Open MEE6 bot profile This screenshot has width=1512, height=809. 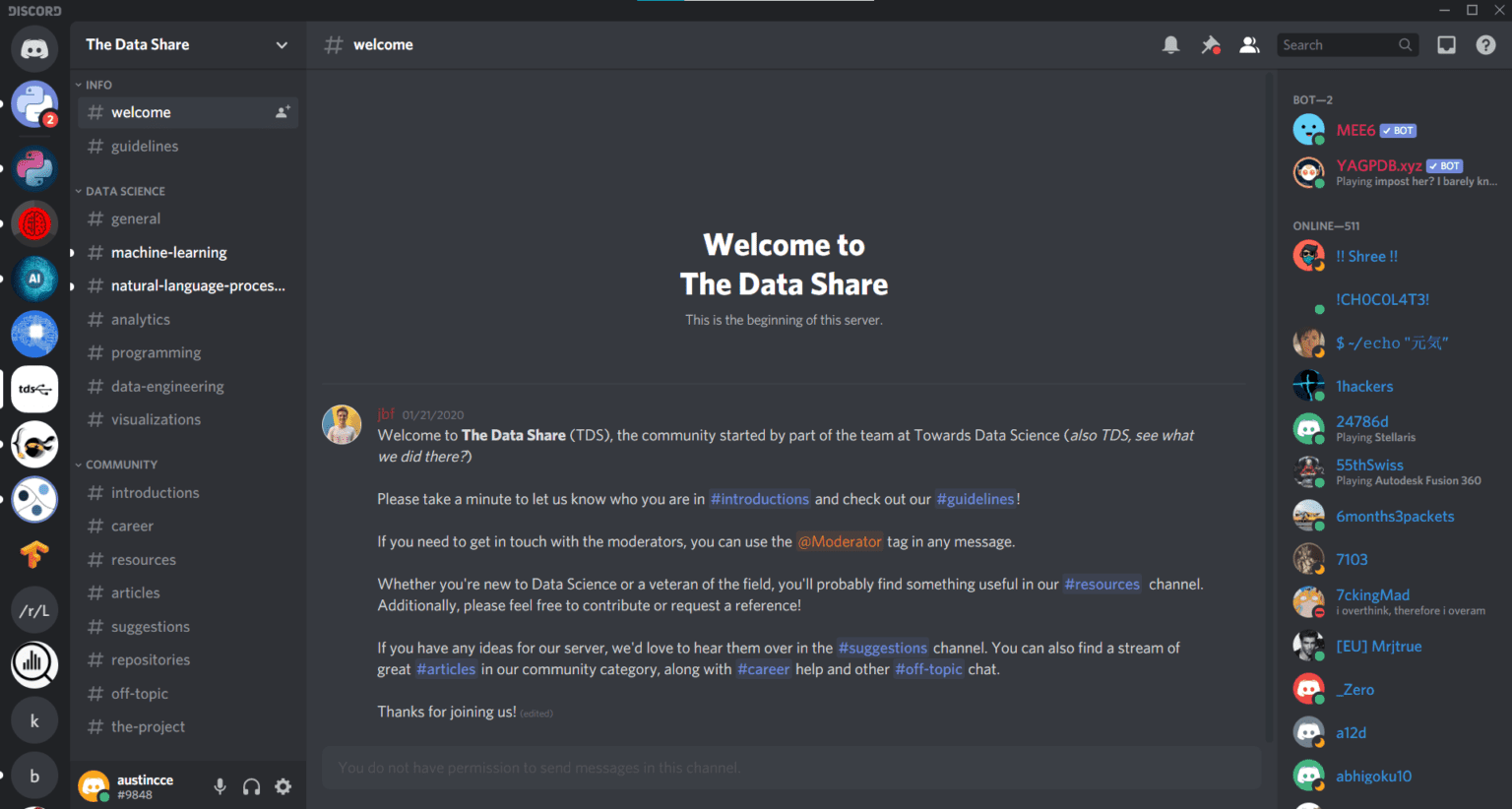coord(1356,129)
